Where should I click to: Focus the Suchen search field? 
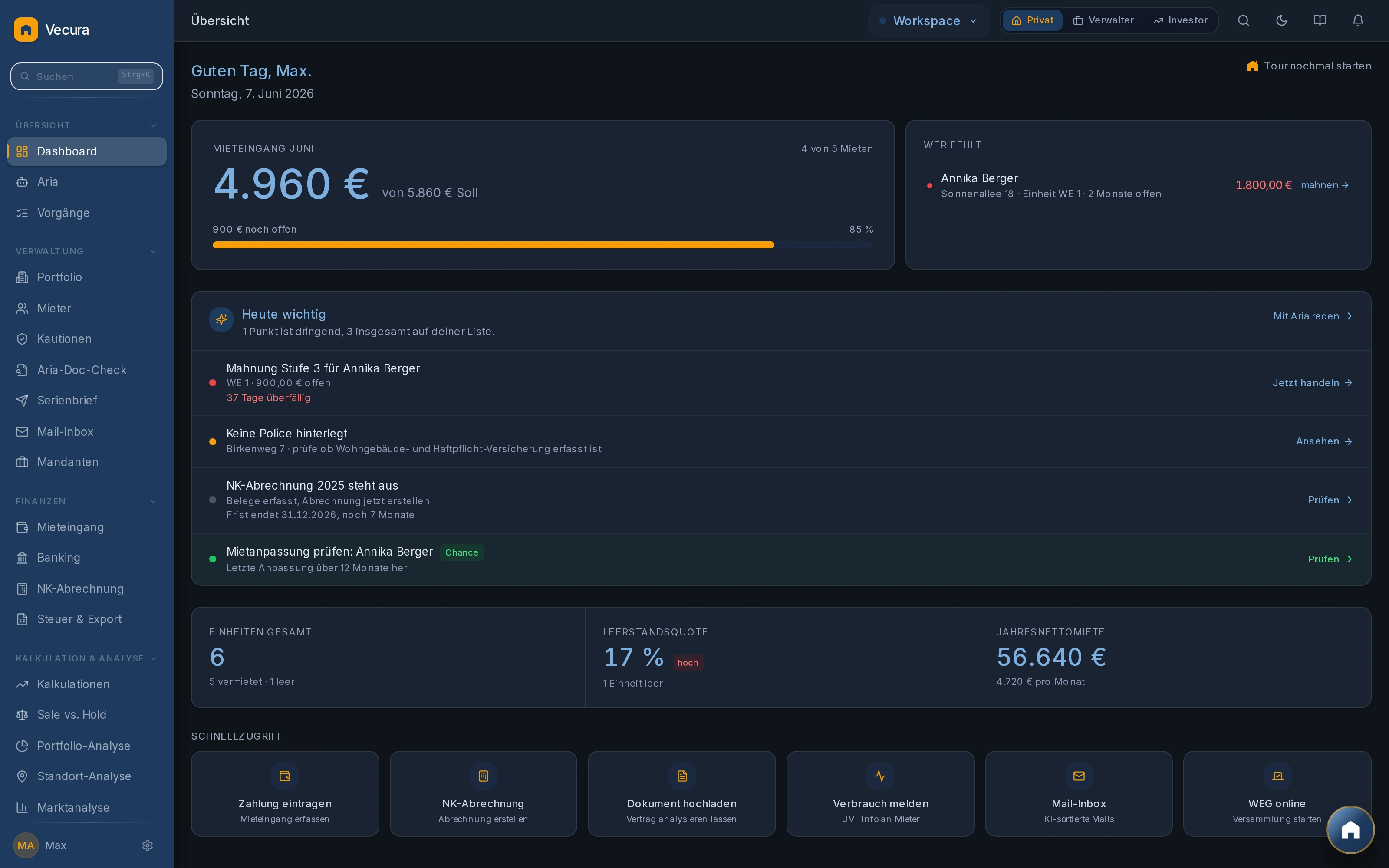tap(87, 76)
